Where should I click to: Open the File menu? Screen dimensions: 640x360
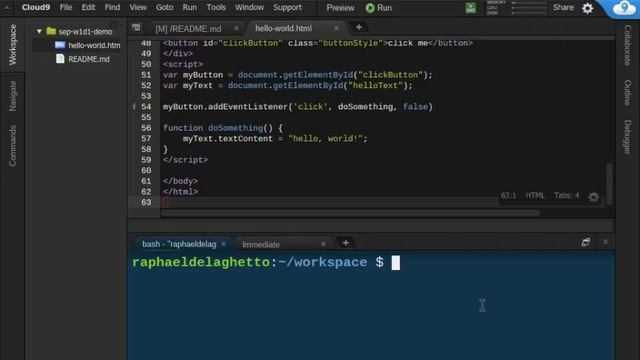[66, 7]
